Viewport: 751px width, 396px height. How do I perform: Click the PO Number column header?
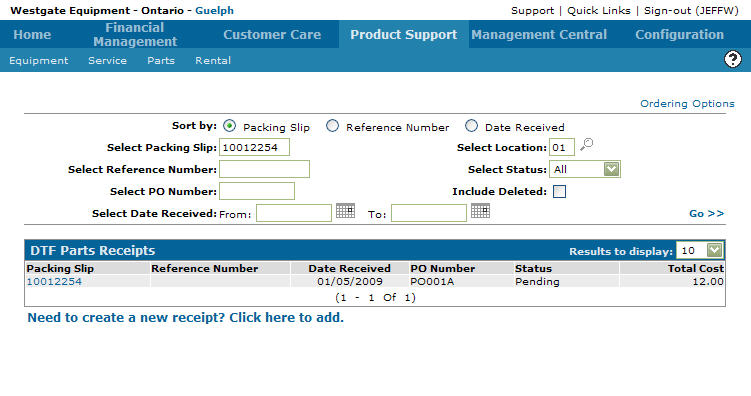(443, 269)
